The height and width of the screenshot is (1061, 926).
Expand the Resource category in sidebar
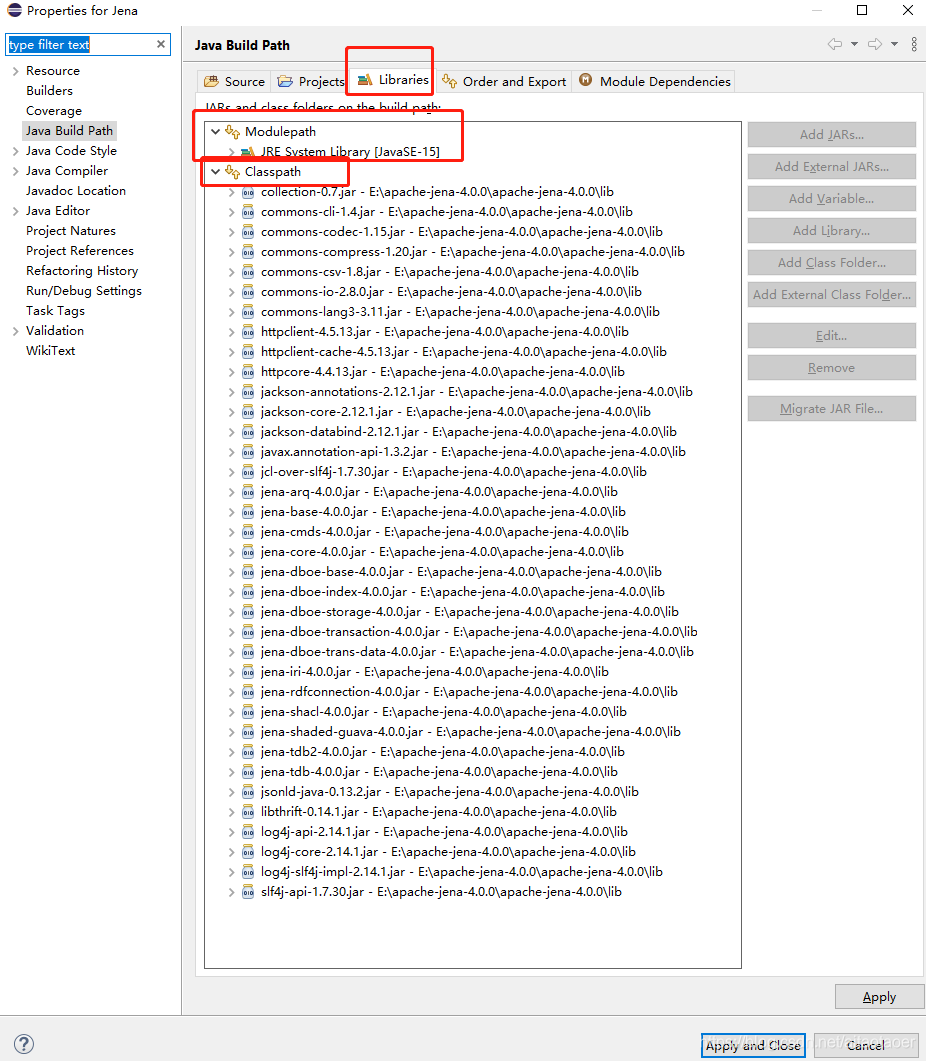tap(15, 71)
